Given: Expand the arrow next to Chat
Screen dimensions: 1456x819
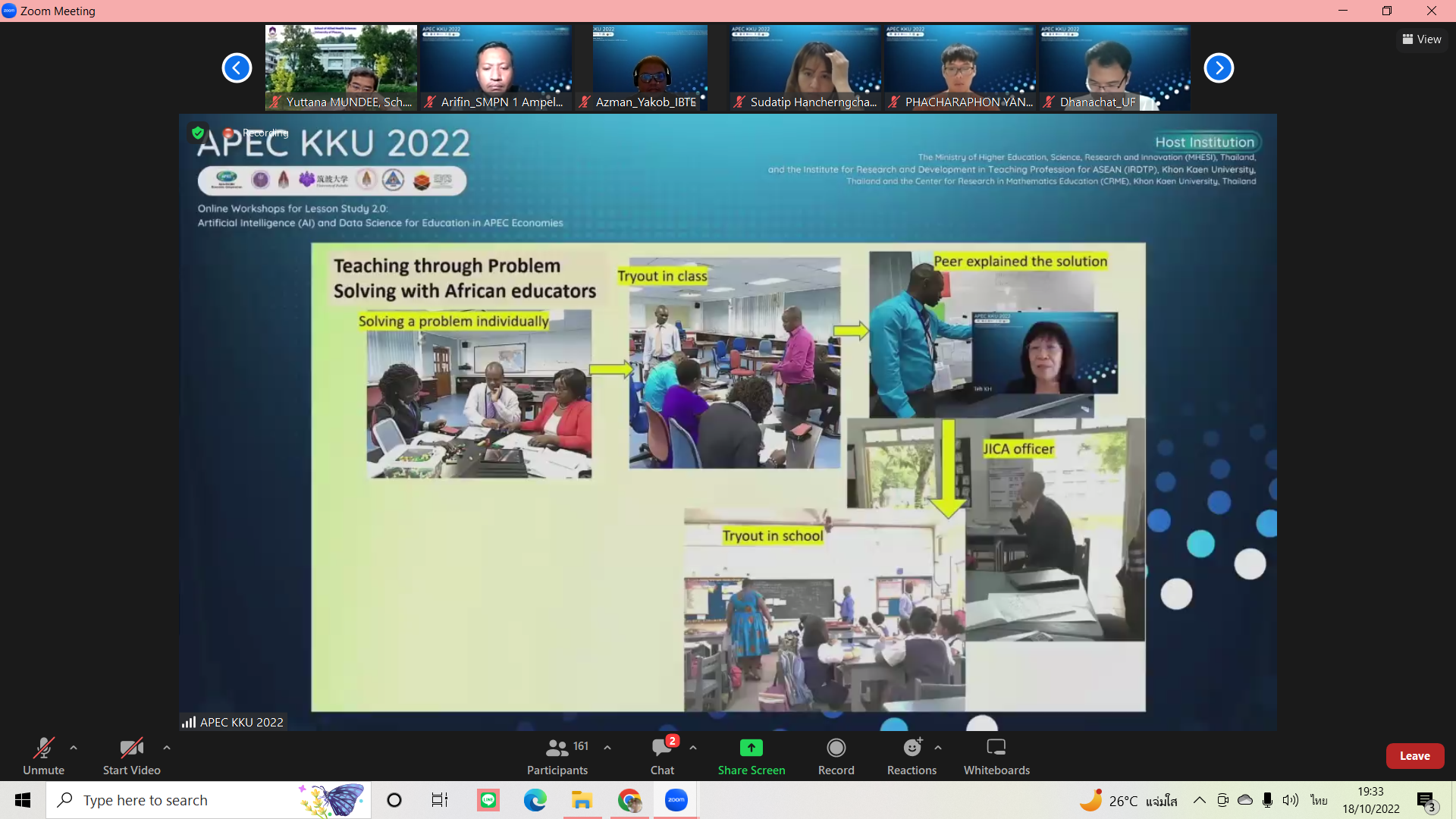Looking at the screenshot, I should point(693,748).
